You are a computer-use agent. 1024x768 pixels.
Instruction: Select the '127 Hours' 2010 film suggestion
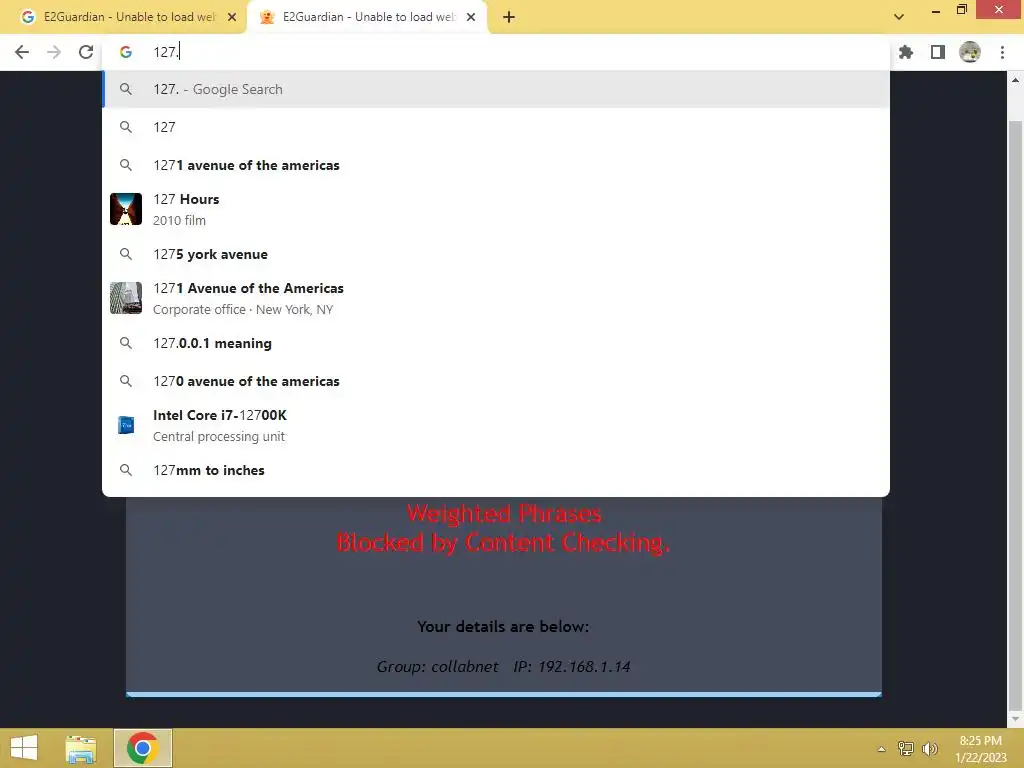[x=496, y=210]
